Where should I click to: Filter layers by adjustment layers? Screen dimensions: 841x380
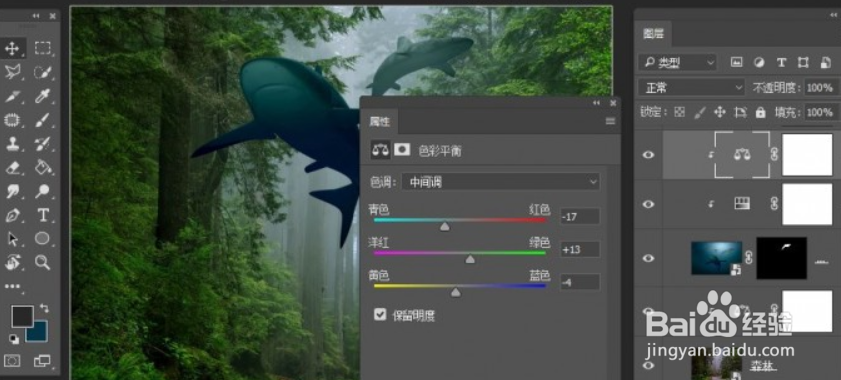pyautogui.click(x=759, y=62)
